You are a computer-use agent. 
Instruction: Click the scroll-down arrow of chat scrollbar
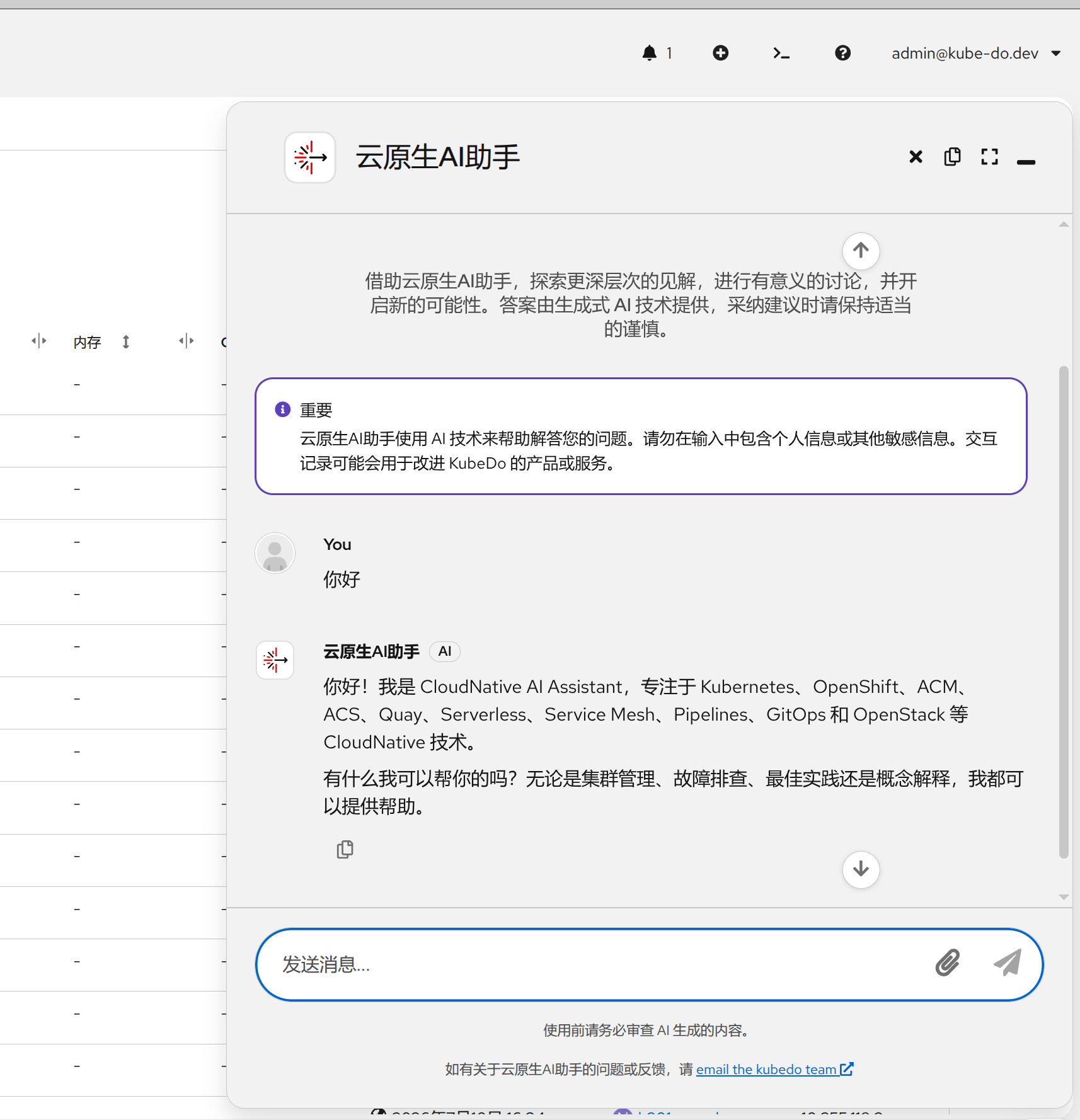1064,897
